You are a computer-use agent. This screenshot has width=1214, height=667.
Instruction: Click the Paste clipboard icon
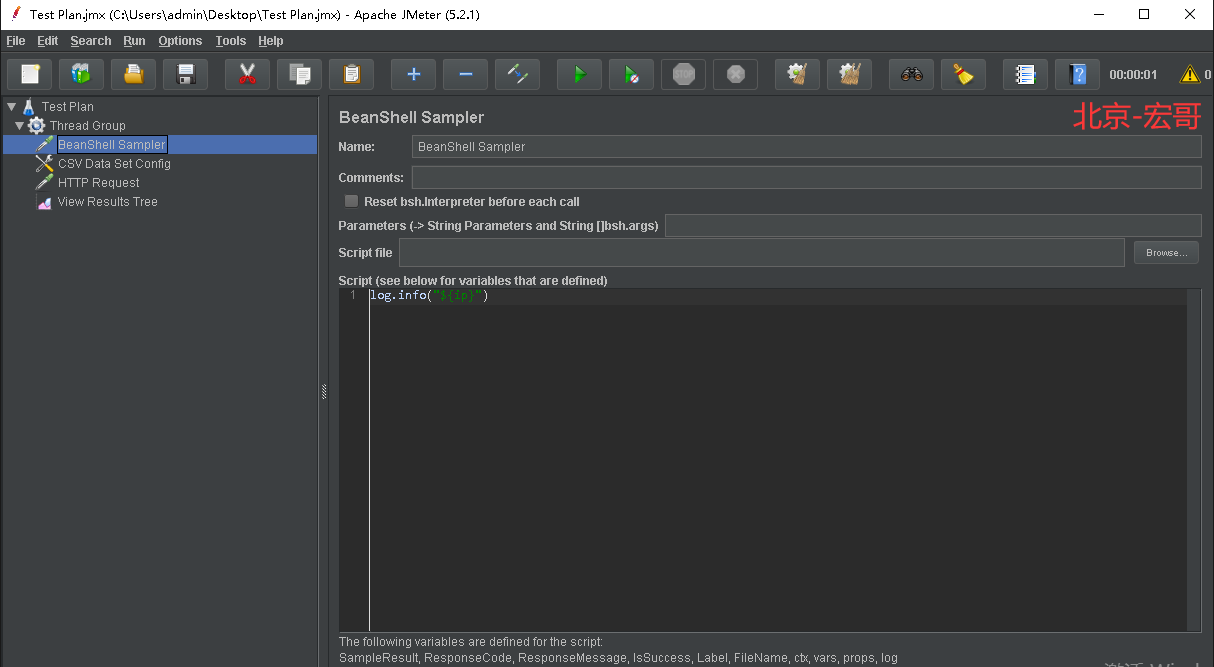pyautogui.click(x=351, y=74)
